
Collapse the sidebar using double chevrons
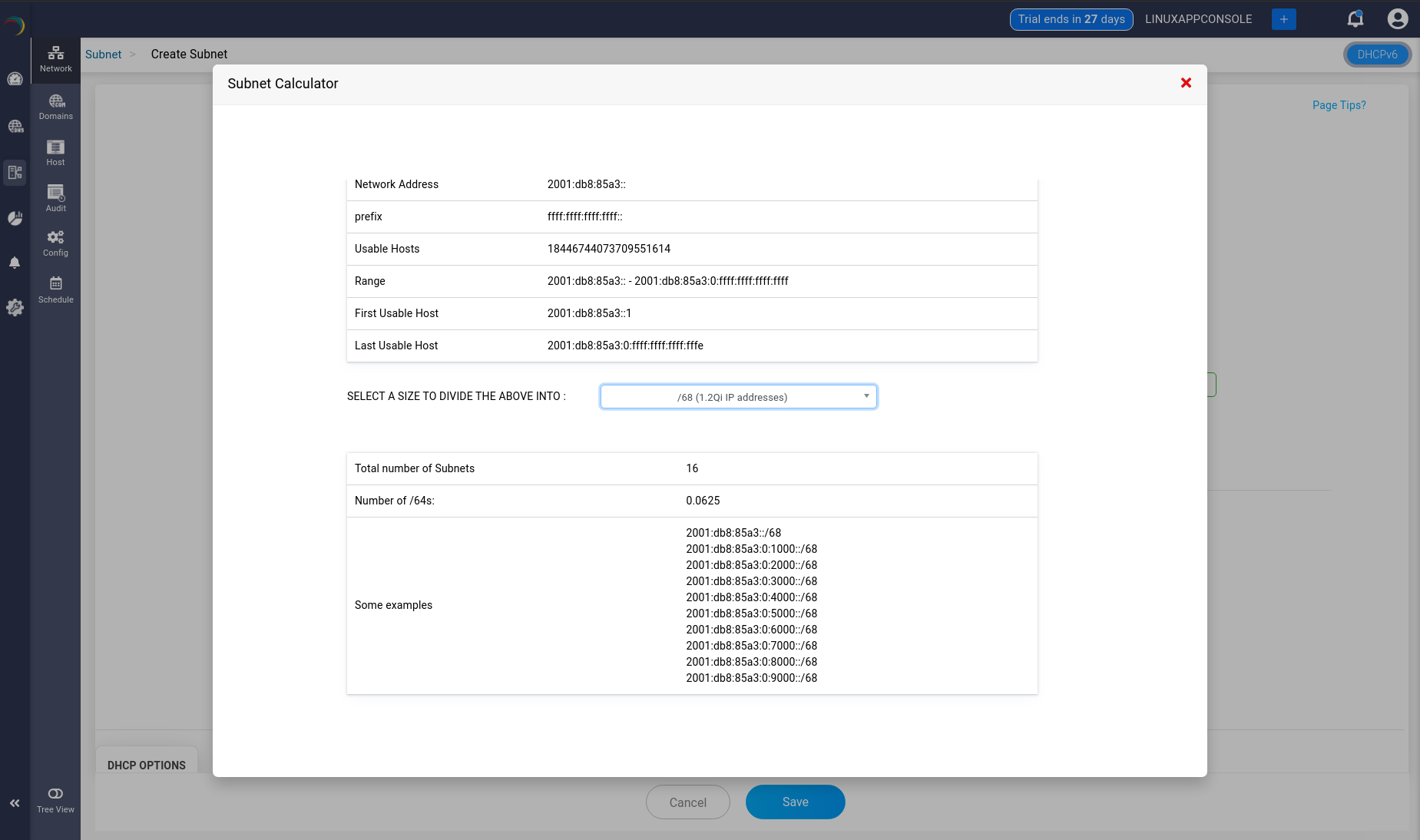point(15,802)
